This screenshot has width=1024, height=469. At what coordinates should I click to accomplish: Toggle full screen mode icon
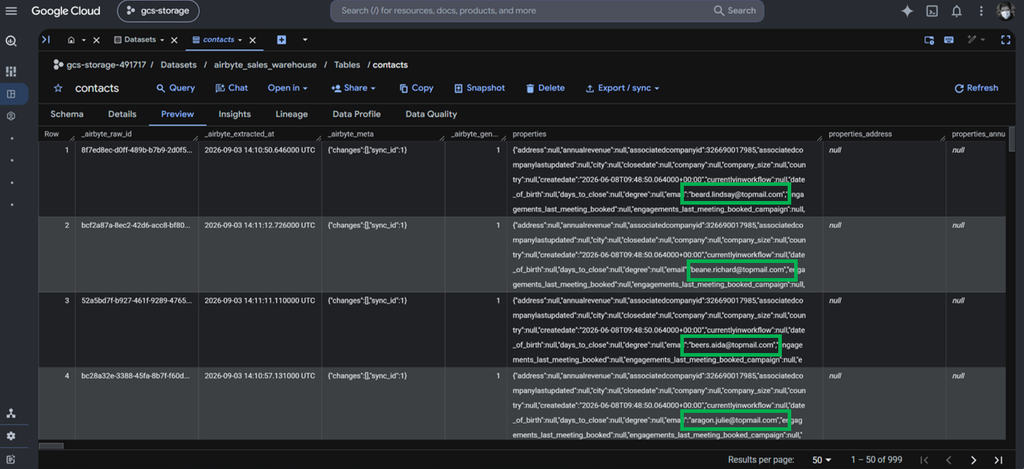1006,40
